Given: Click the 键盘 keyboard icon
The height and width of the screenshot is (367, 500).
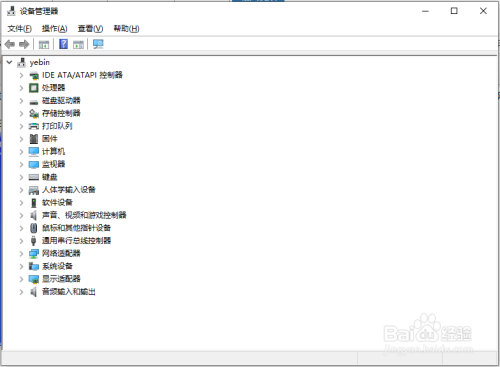Looking at the screenshot, I should pos(34,177).
